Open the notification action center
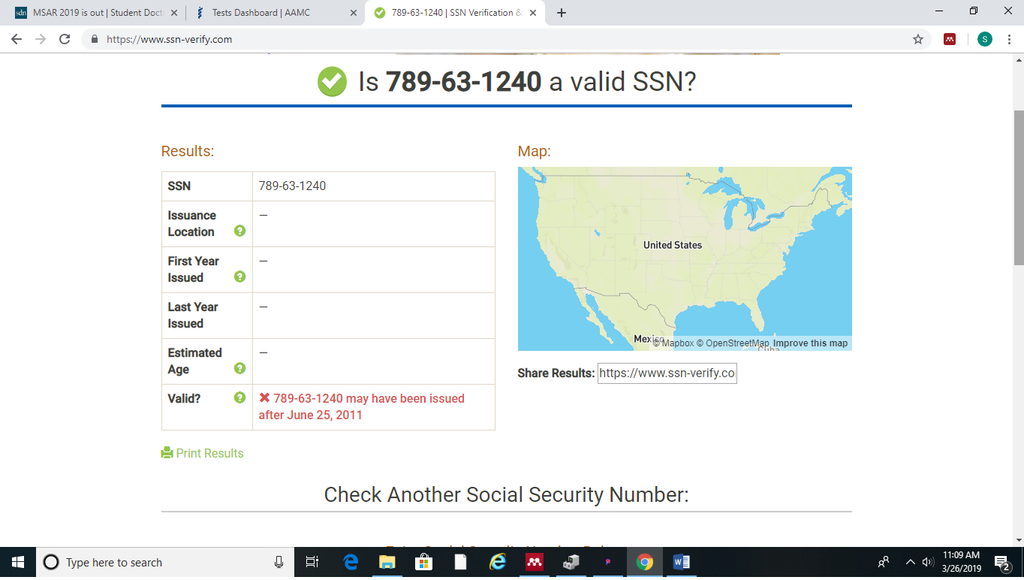 click(1002, 562)
